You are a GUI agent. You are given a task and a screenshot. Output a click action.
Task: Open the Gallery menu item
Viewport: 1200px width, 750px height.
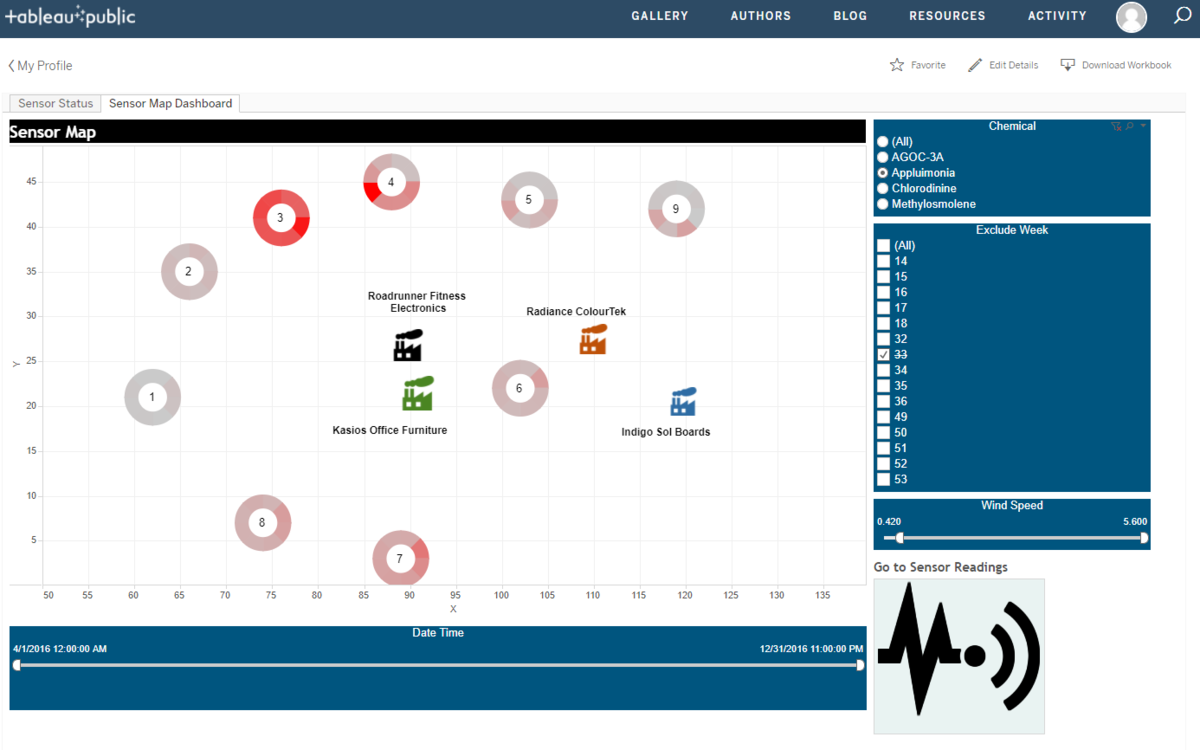pos(659,16)
